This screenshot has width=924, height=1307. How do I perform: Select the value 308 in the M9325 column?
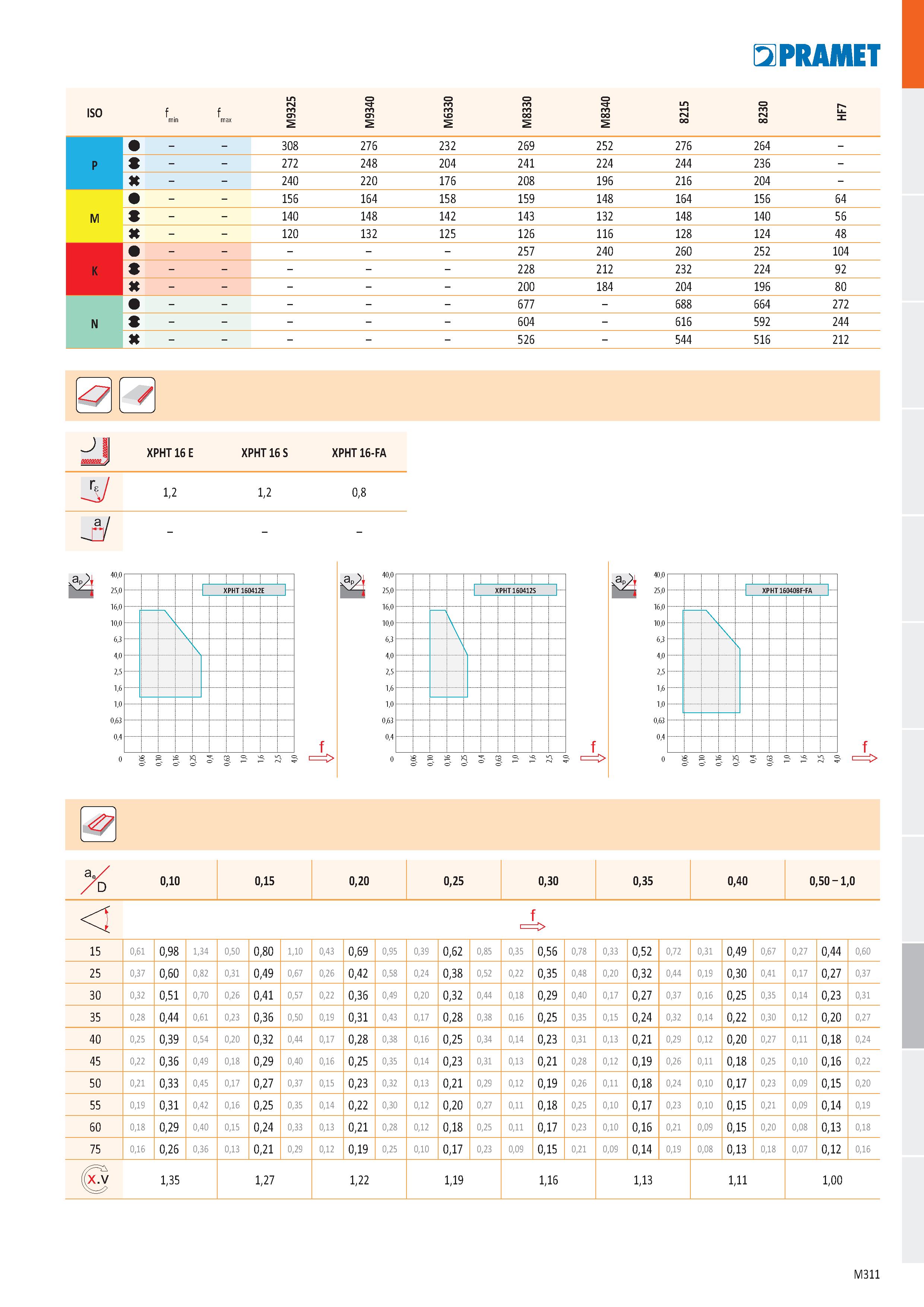[290, 146]
